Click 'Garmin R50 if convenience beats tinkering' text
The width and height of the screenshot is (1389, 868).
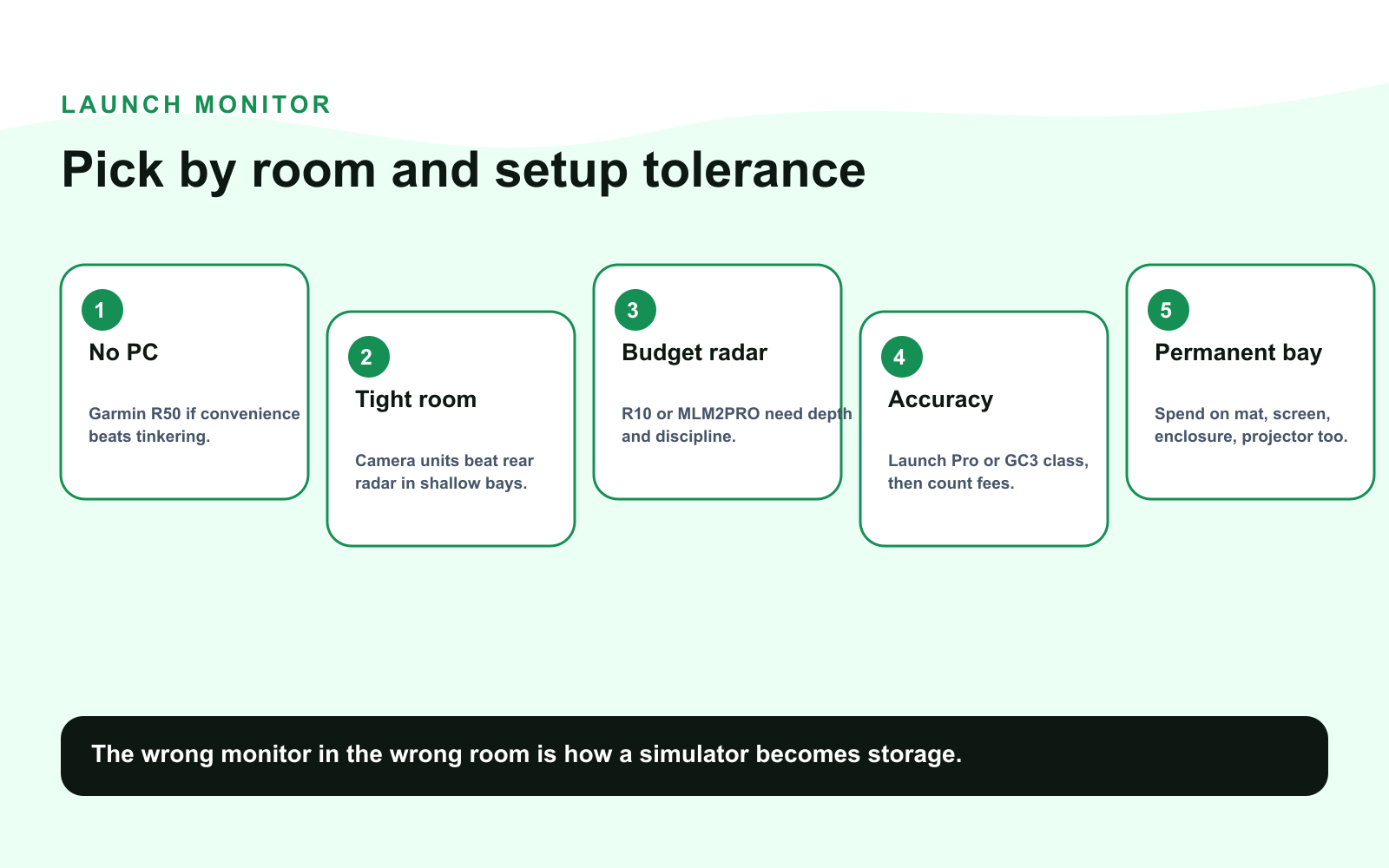[194, 425]
